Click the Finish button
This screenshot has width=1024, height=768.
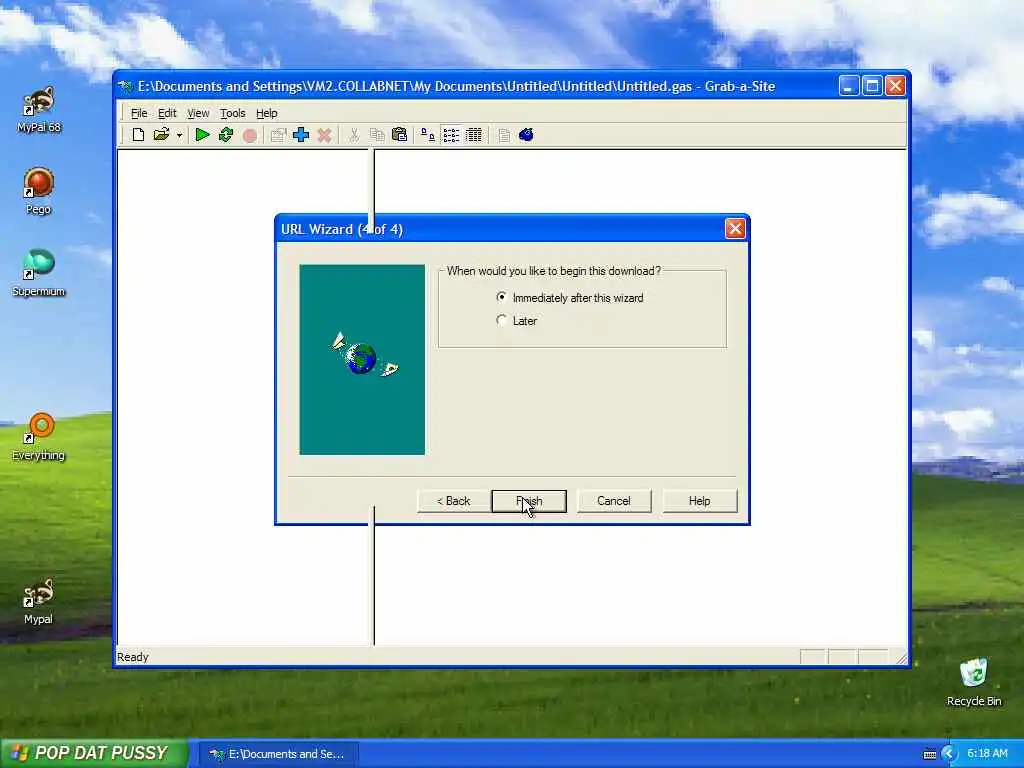coord(529,501)
